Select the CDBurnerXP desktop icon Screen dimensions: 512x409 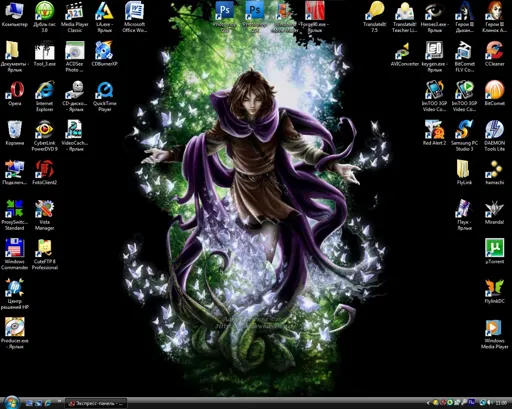104,53
